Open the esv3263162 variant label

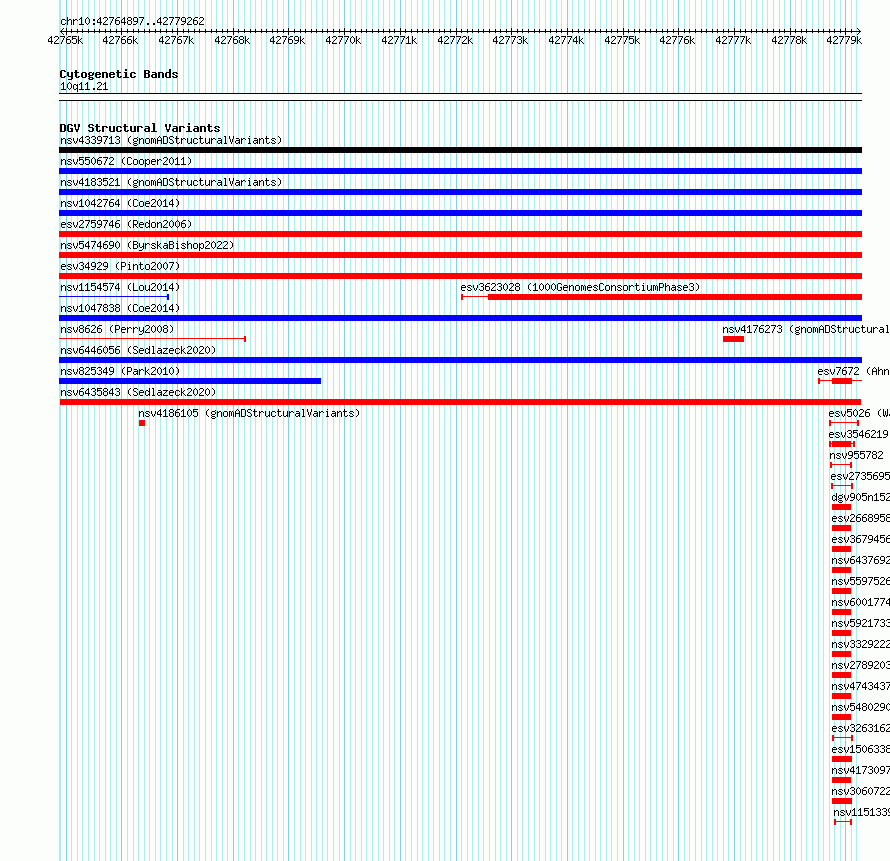tap(860, 728)
